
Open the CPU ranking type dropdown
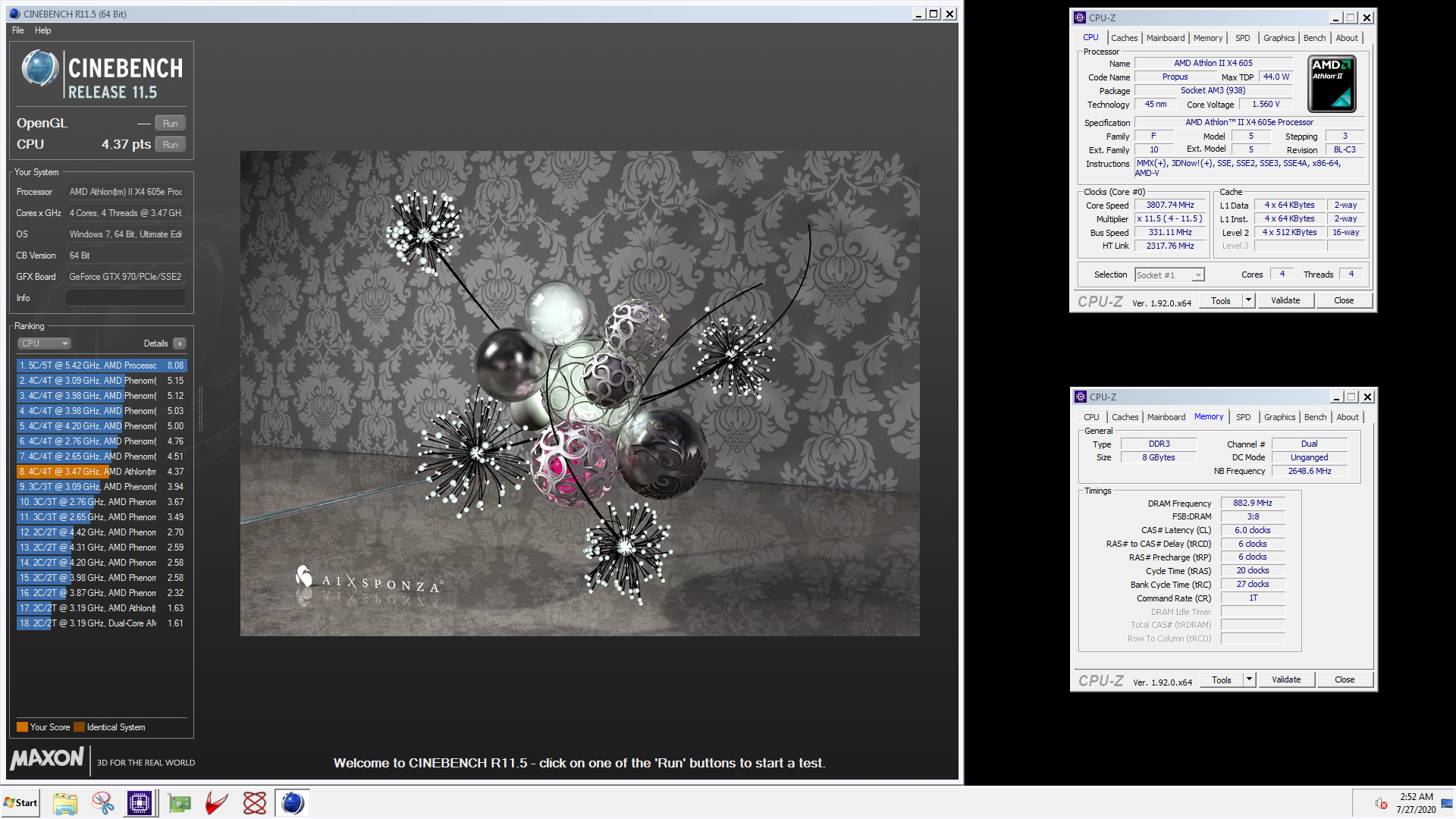(44, 344)
